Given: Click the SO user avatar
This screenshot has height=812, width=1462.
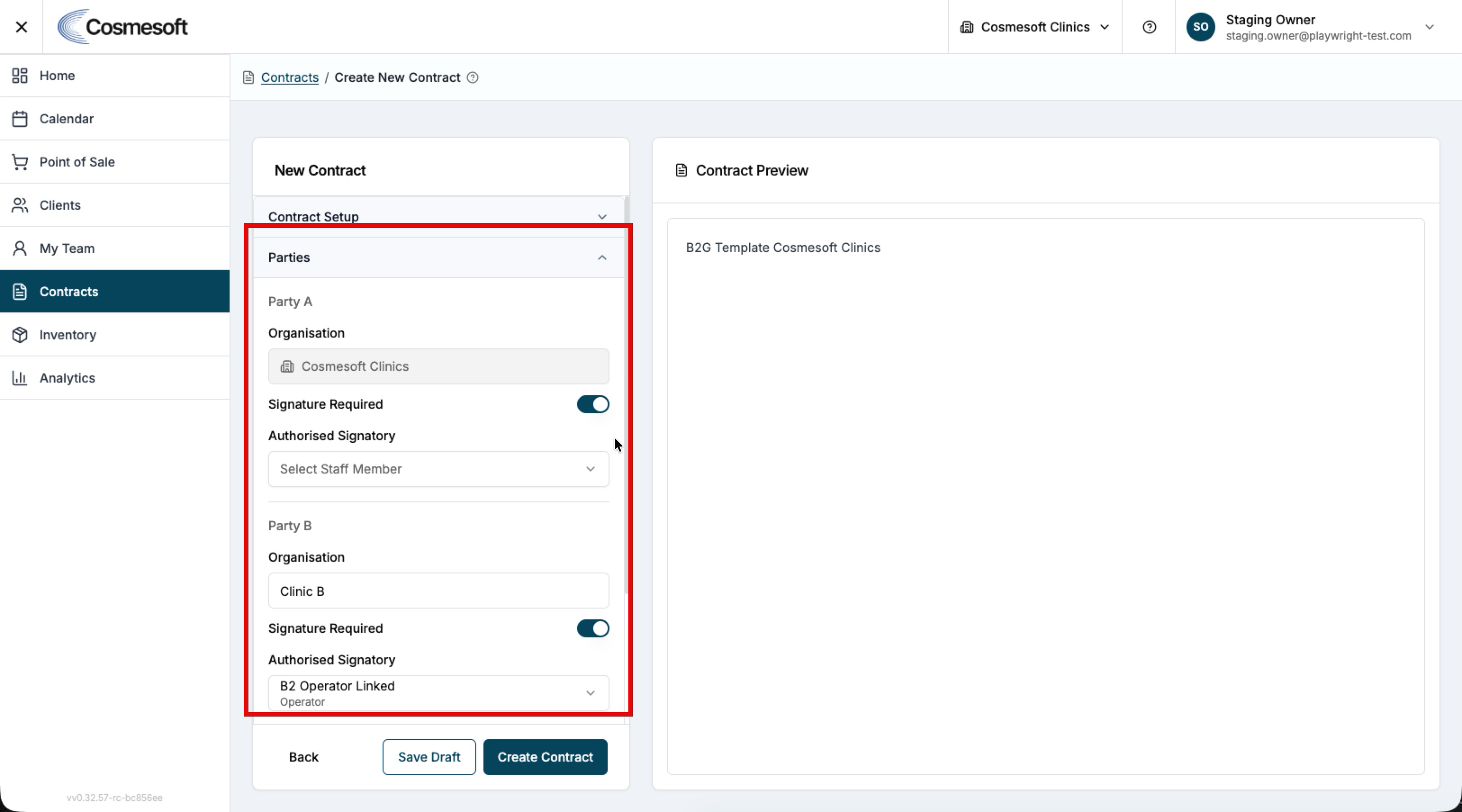Looking at the screenshot, I should click(1200, 27).
